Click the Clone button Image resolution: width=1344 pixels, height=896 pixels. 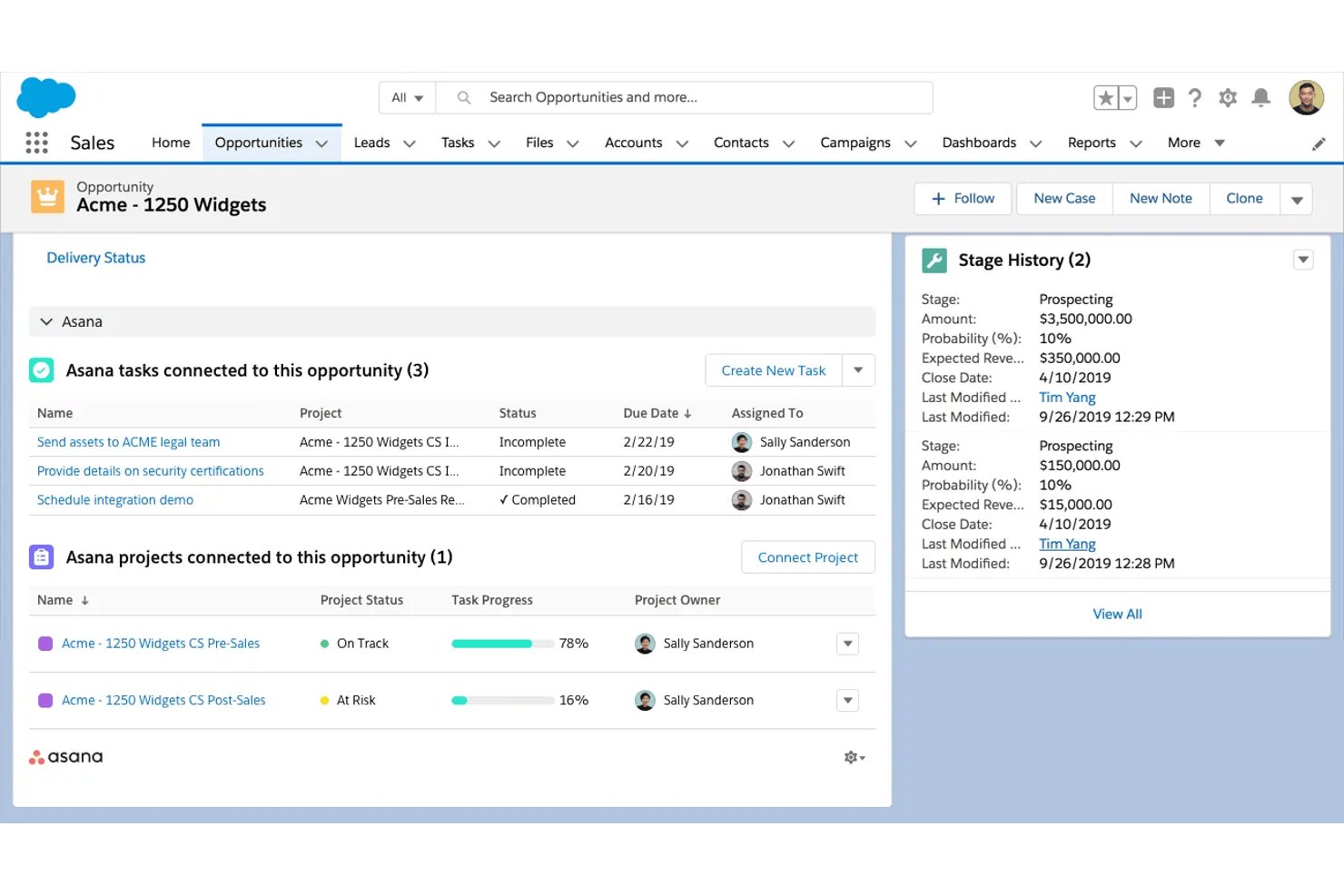pos(1244,199)
